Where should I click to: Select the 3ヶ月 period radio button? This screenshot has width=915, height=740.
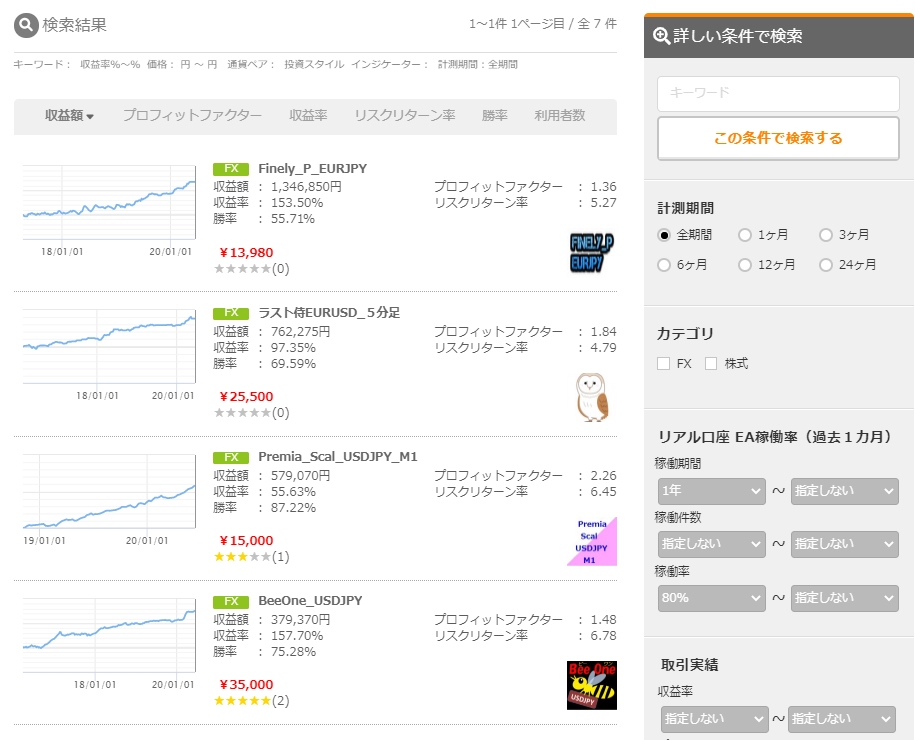click(826, 235)
